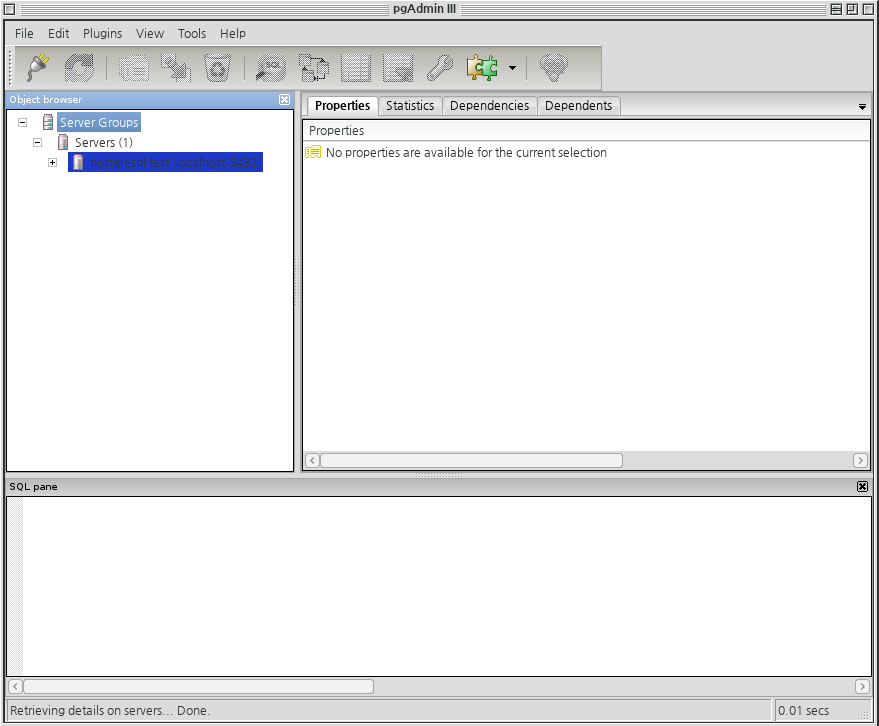The image size is (879, 726).
Task: Open the maintenance wrench tool
Action: (x=440, y=68)
